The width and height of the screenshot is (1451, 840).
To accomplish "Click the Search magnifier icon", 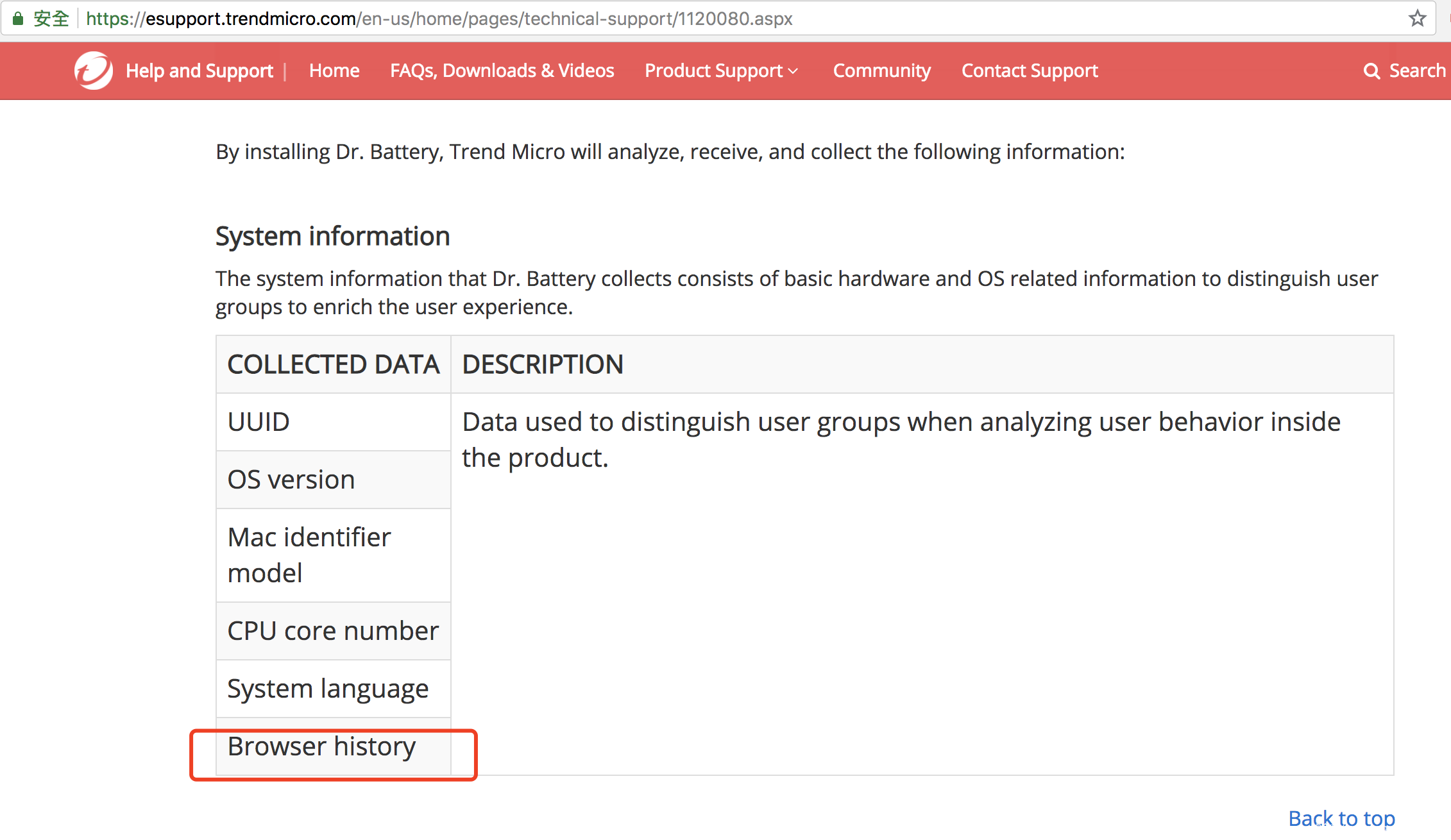I will pyautogui.click(x=1371, y=71).
